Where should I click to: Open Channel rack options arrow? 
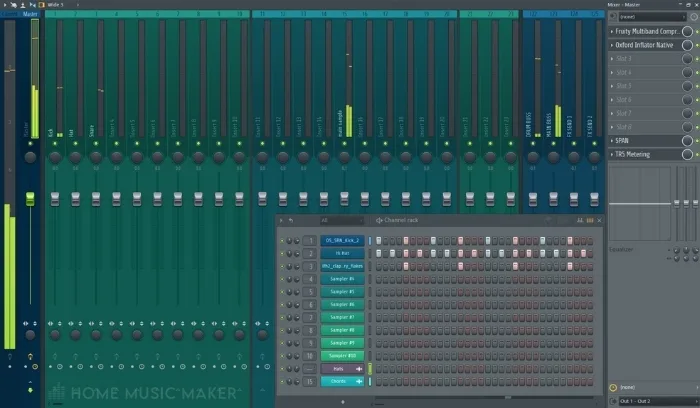tap(281, 220)
